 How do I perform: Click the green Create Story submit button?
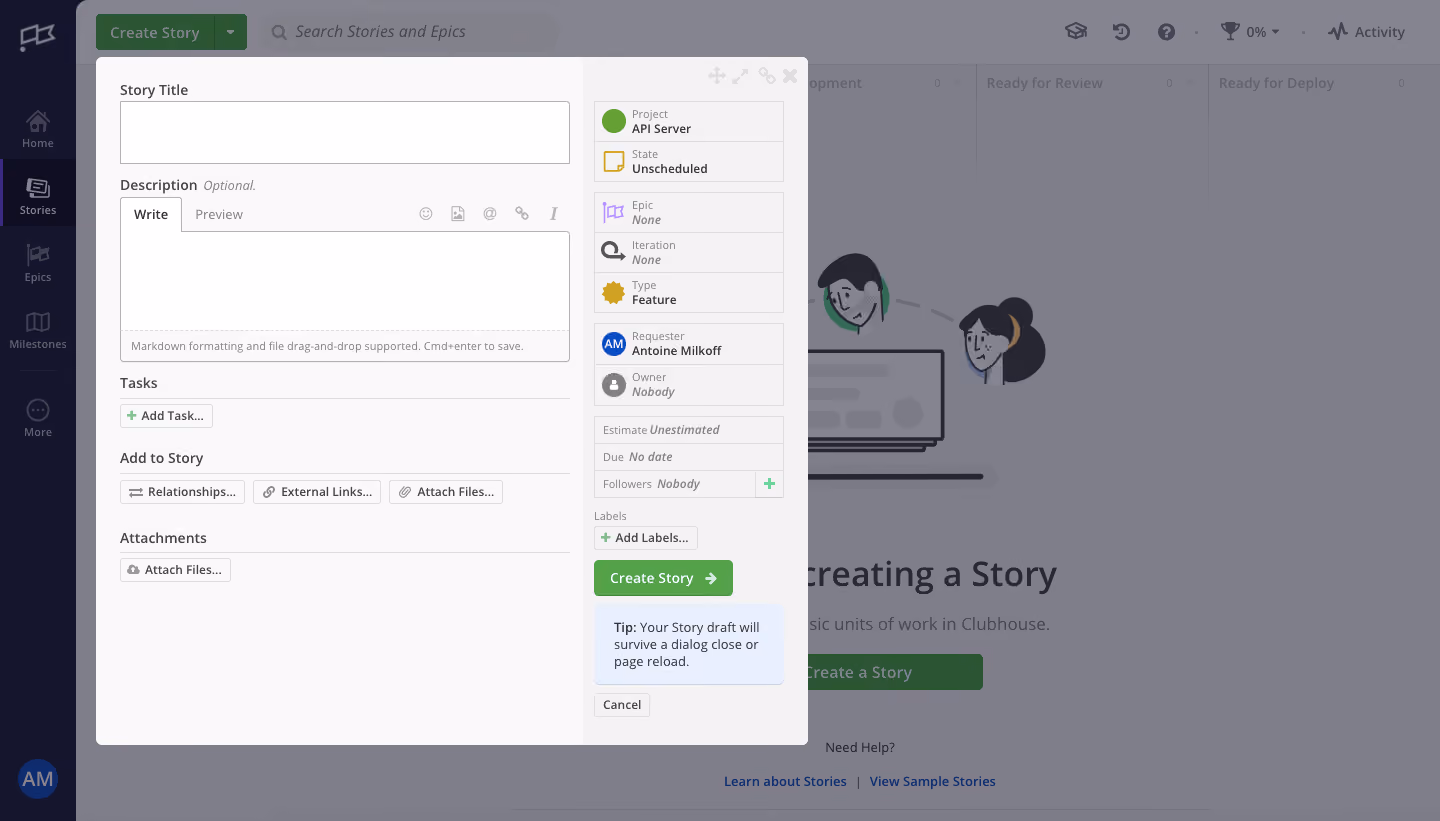click(x=663, y=578)
